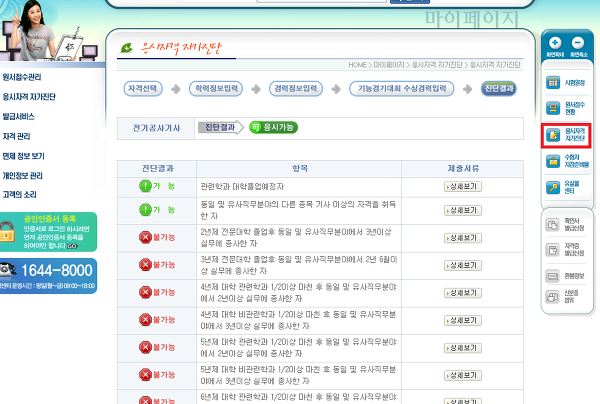The height and width of the screenshot is (404, 600).
Task: Click the 항목 column header
Action: coord(300,168)
